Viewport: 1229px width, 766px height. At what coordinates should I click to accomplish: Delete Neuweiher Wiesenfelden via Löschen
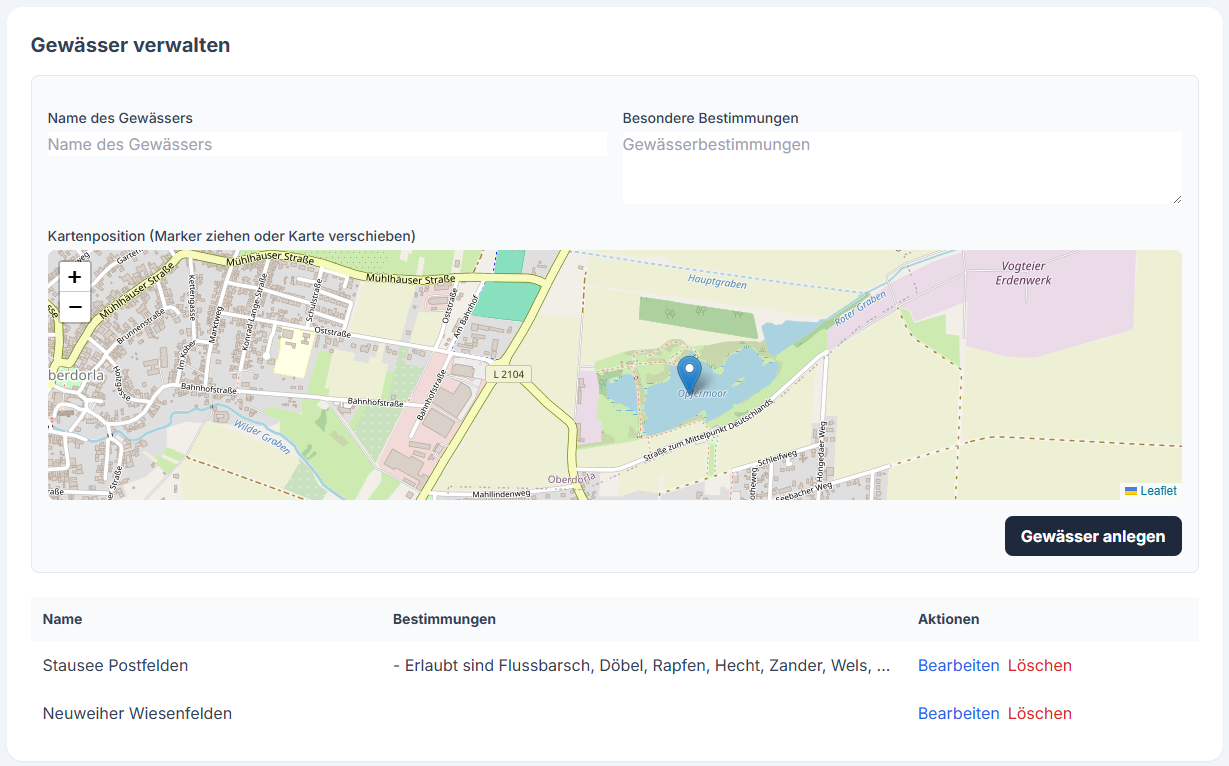[1040, 713]
